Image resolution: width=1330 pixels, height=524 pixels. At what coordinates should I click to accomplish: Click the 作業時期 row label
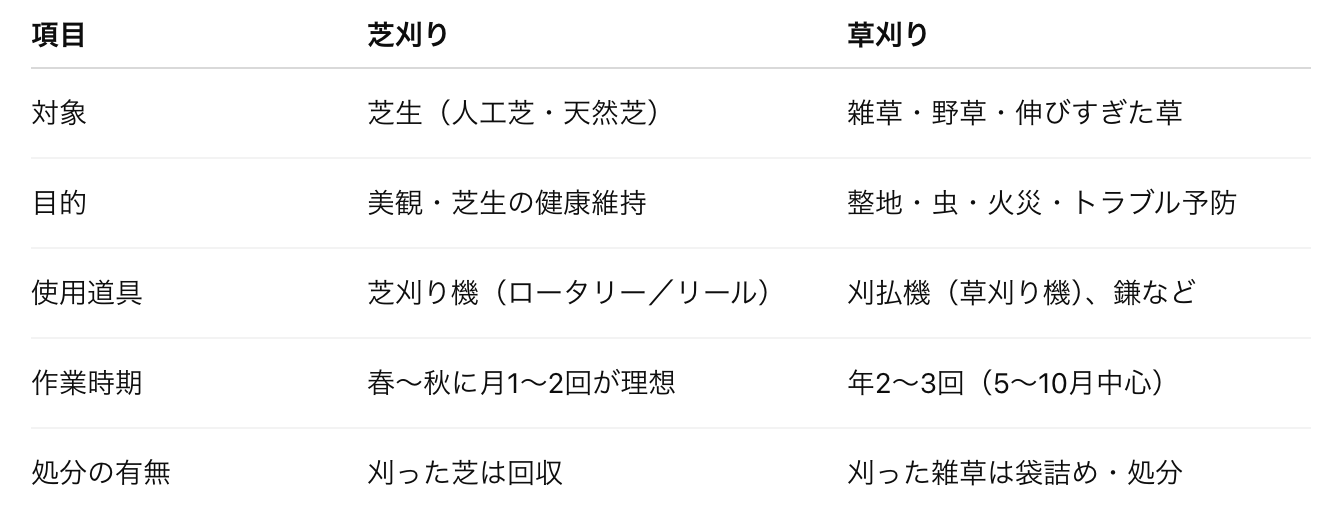(x=86, y=383)
